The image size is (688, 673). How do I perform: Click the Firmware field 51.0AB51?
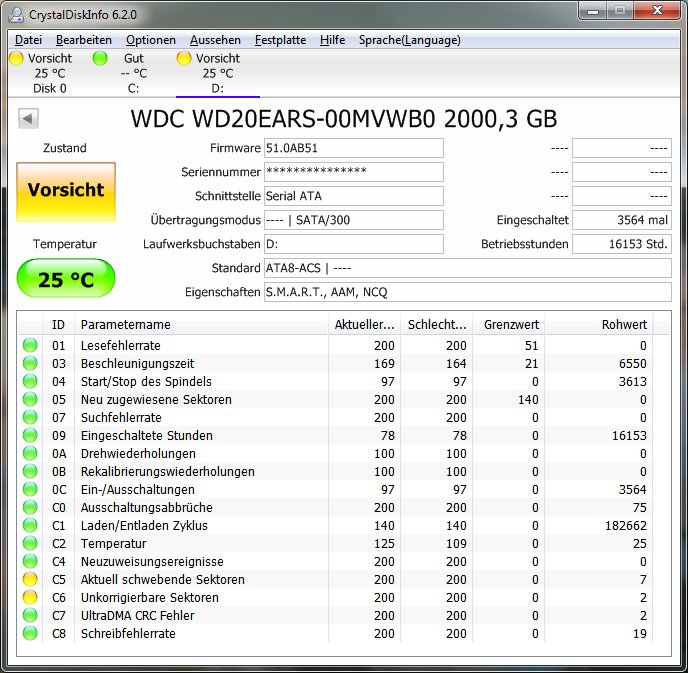[354, 148]
